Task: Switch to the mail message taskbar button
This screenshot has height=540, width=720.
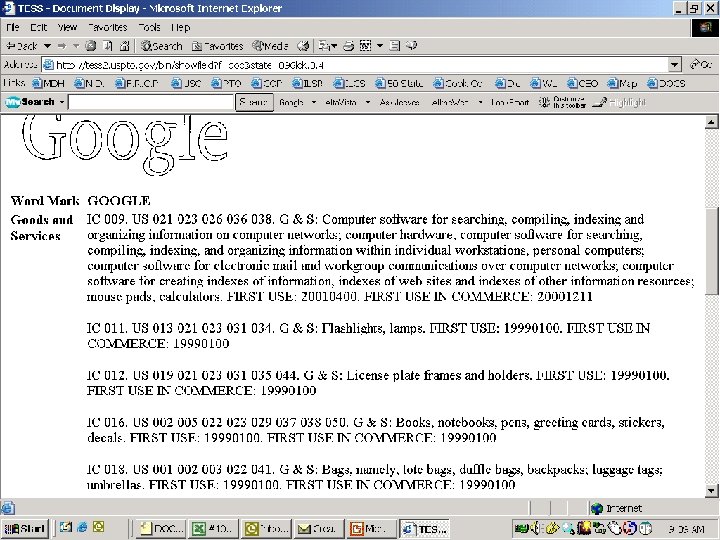Action: tap(319, 529)
